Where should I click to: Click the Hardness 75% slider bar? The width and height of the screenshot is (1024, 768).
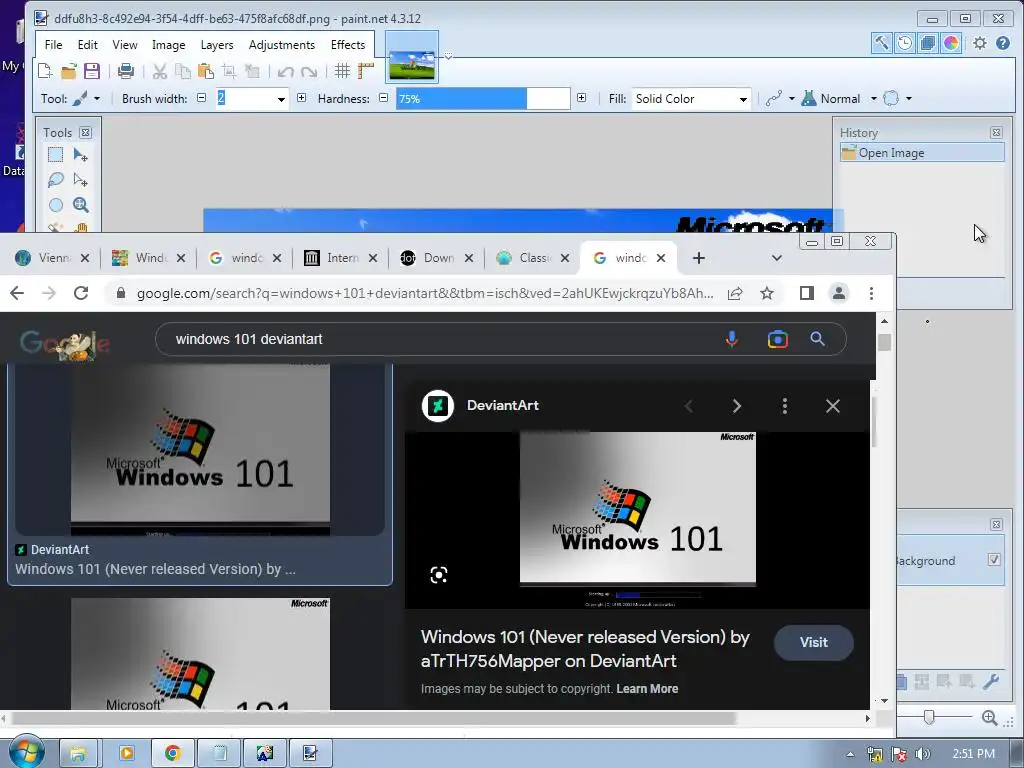pyautogui.click(x=483, y=99)
